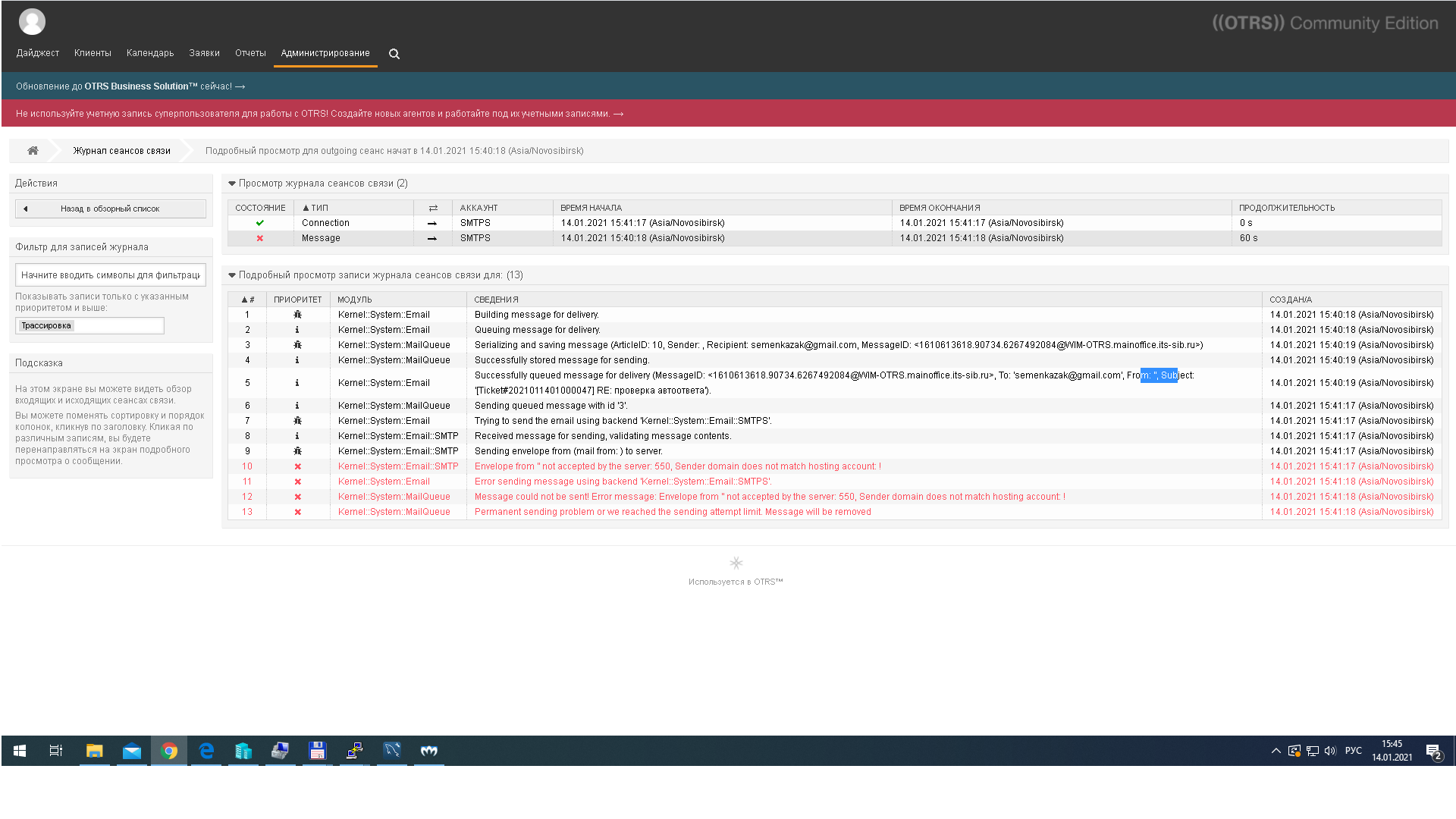
Task: Open File Explorer from taskbar
Action: coord(94,751)
